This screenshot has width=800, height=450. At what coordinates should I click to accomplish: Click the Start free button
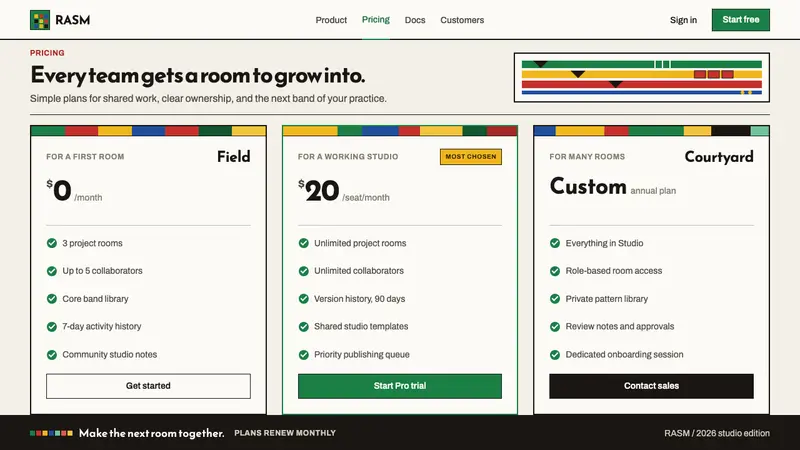click(x=741, y=20)
